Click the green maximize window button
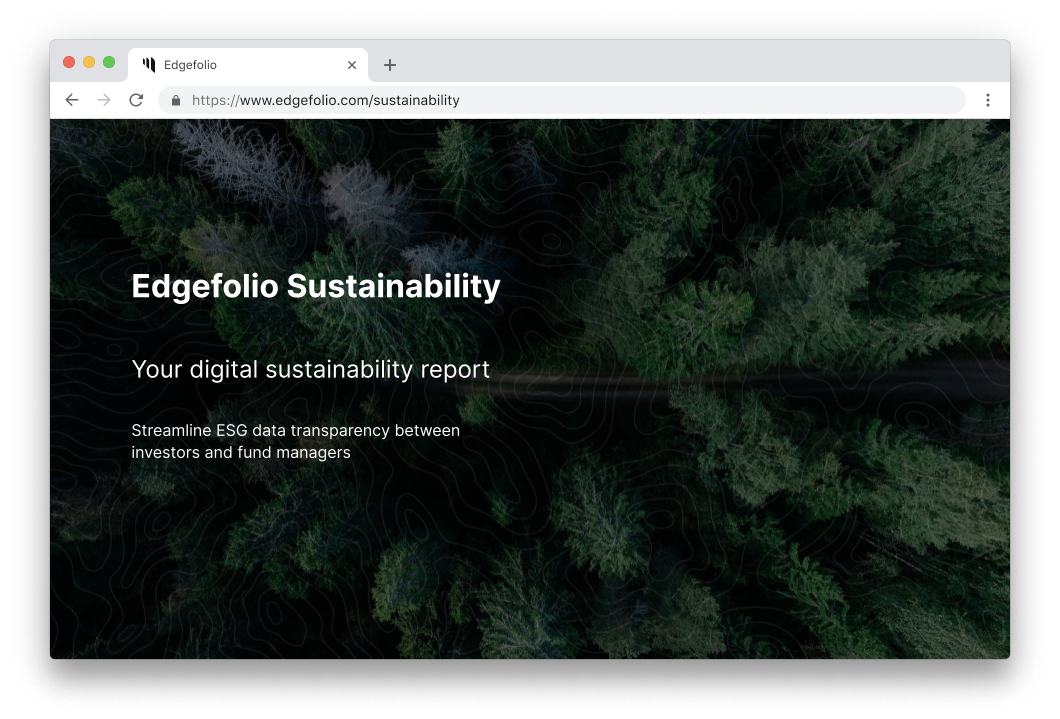The width and height of the screenshot is (1060, 719). pos(109,62)
